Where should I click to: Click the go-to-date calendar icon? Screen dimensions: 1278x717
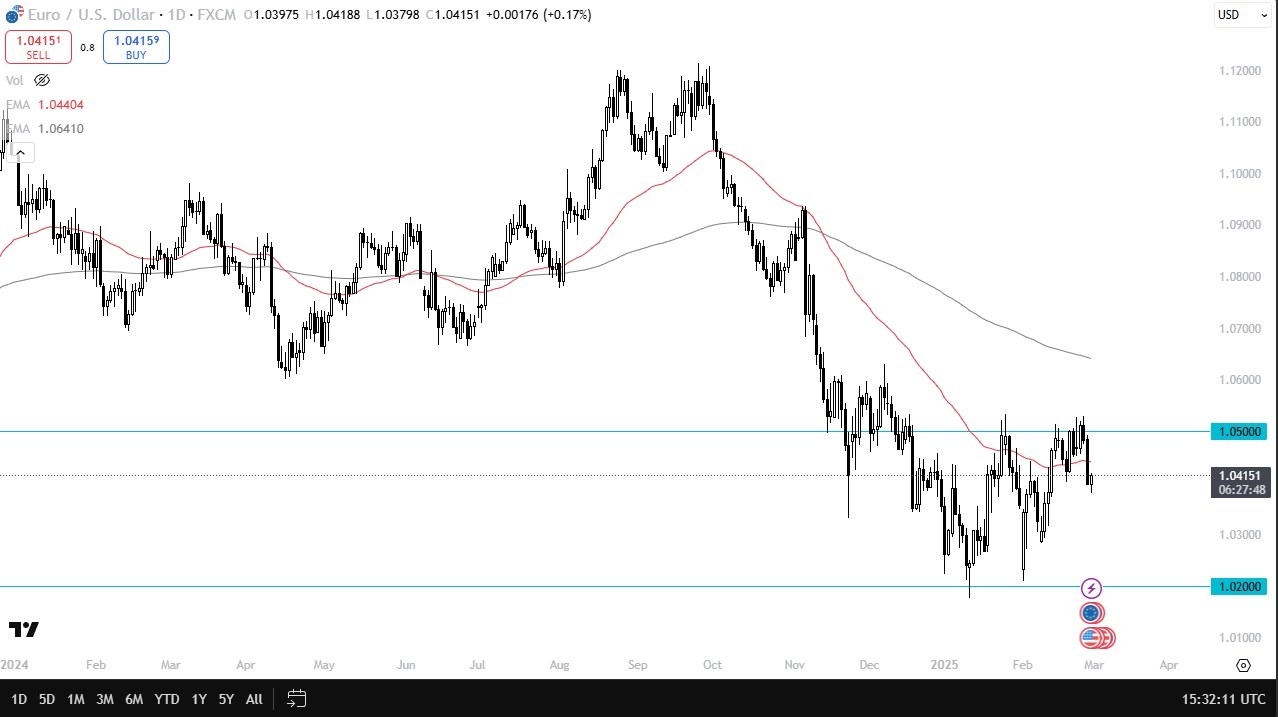click(x=296, y=698)
